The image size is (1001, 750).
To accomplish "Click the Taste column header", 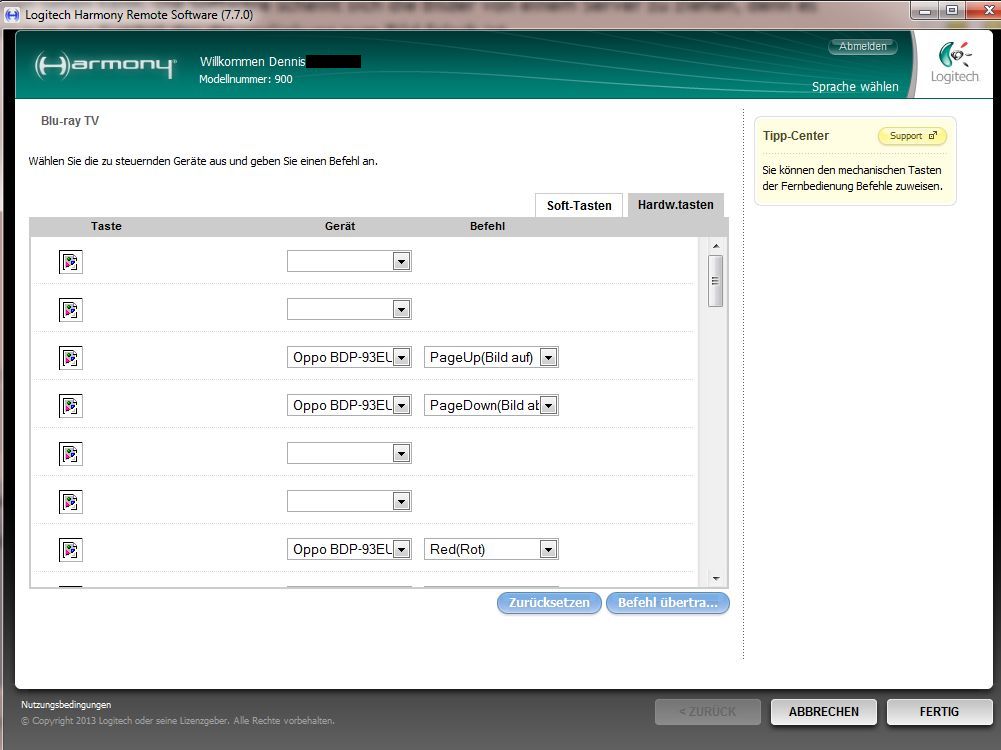I will [106, 226].
